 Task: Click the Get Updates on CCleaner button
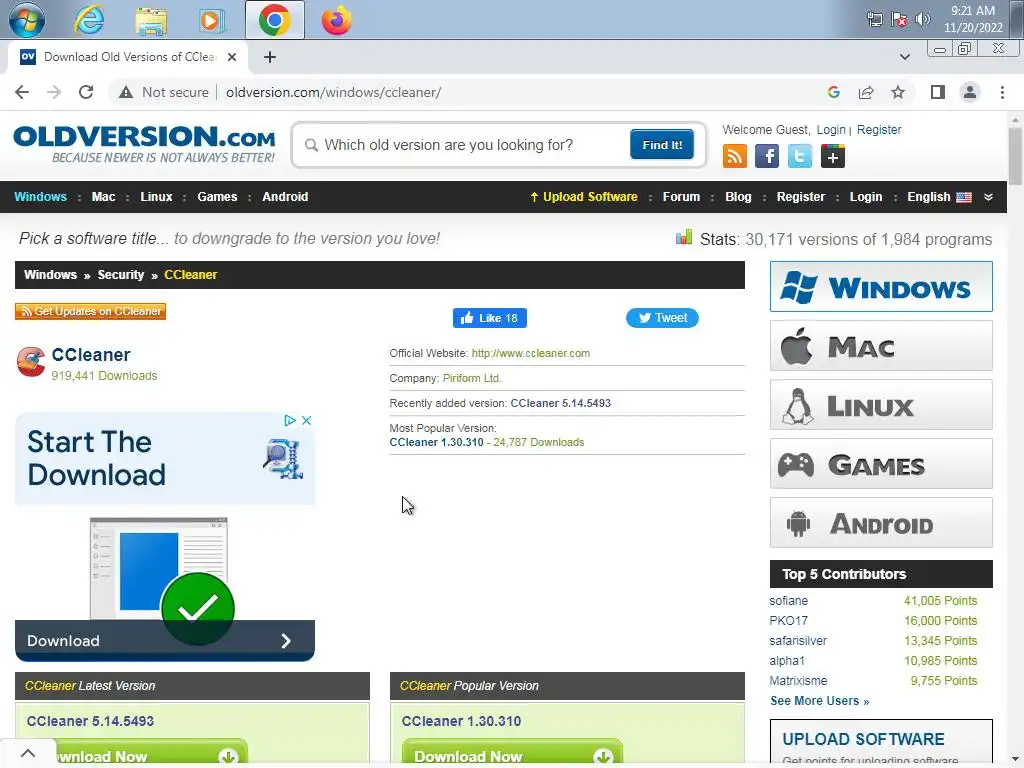pos(90,312)
